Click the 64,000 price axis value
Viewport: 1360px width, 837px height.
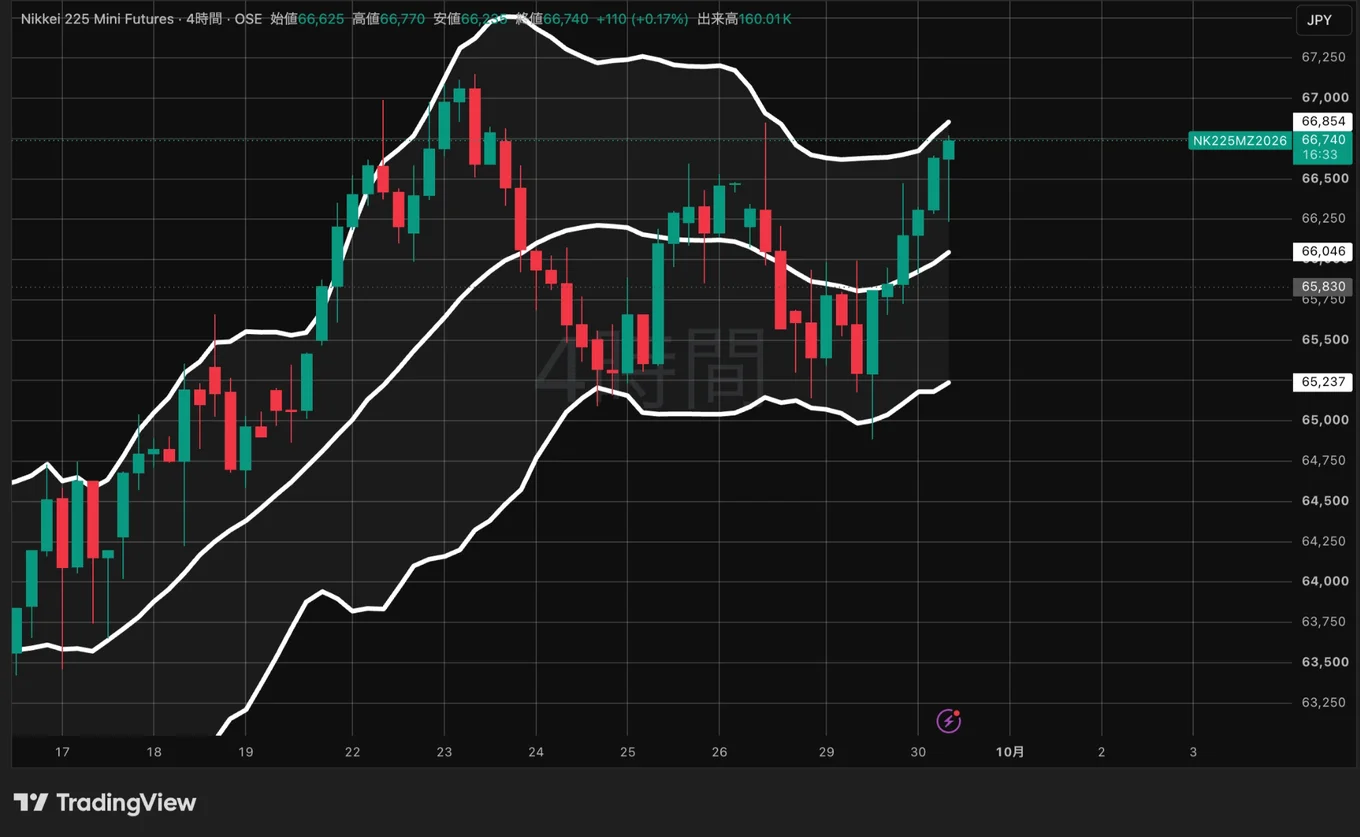pyautogui.click(x=1323, y=581)
